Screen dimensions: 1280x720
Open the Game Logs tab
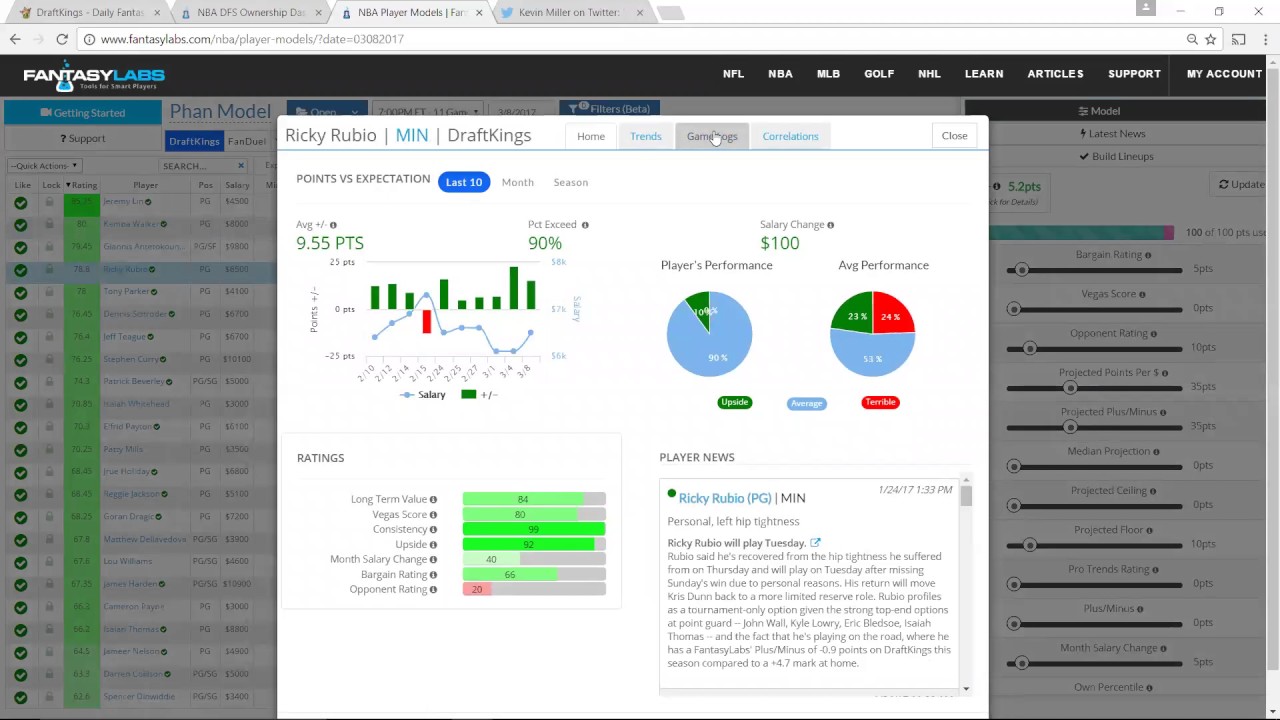pyautogui.click(x=712, y=136)
